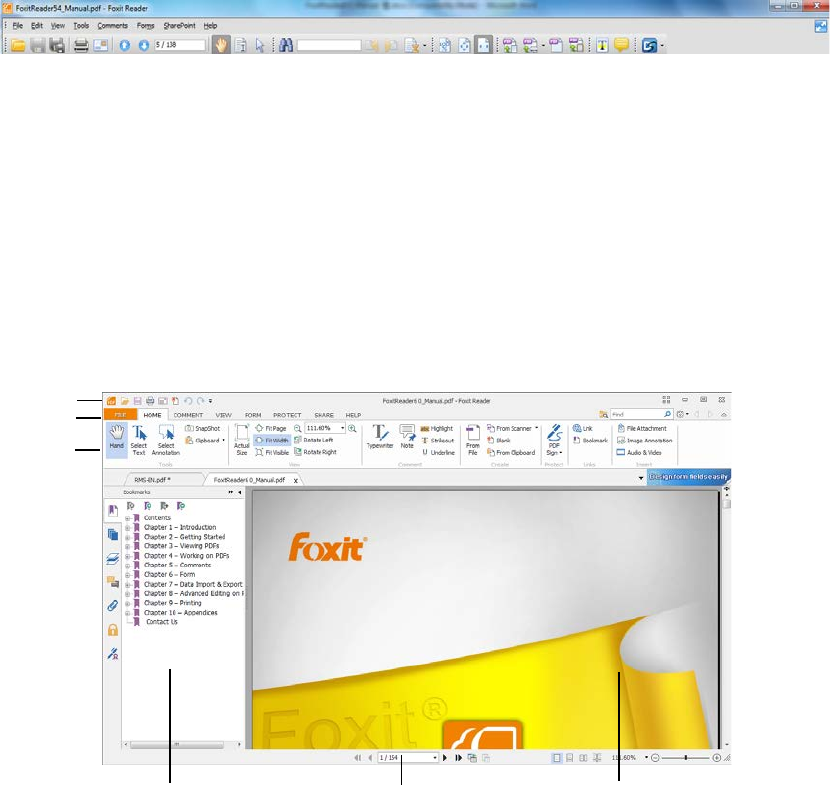The height and width of the screenshot is (785, 830).
Task: Go to previous page with blue up arrow
Action: coord(124,46)
